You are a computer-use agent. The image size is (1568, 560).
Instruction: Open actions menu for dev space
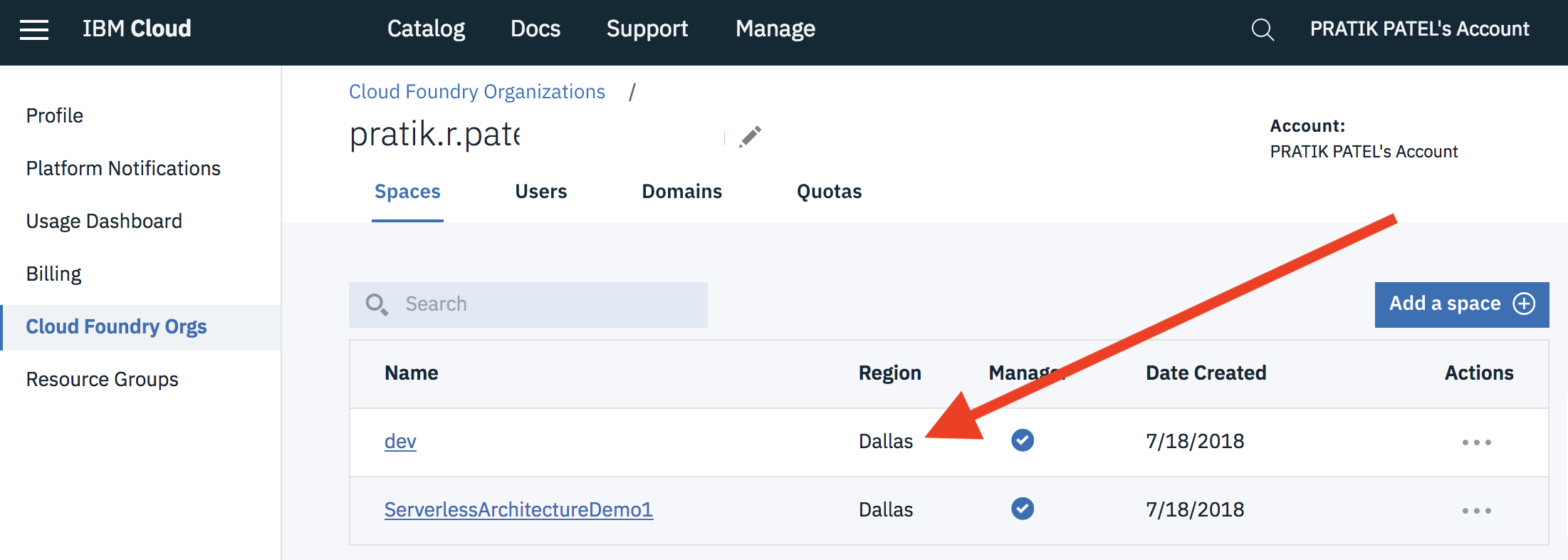click(x=1476, y=442)
